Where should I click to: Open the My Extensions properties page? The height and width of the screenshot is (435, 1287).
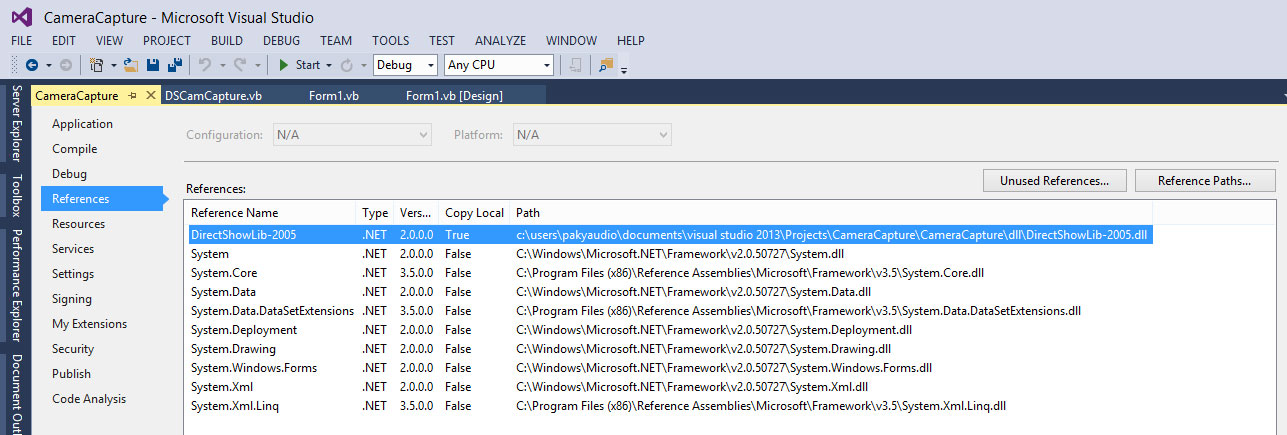[x=89, y=324]
